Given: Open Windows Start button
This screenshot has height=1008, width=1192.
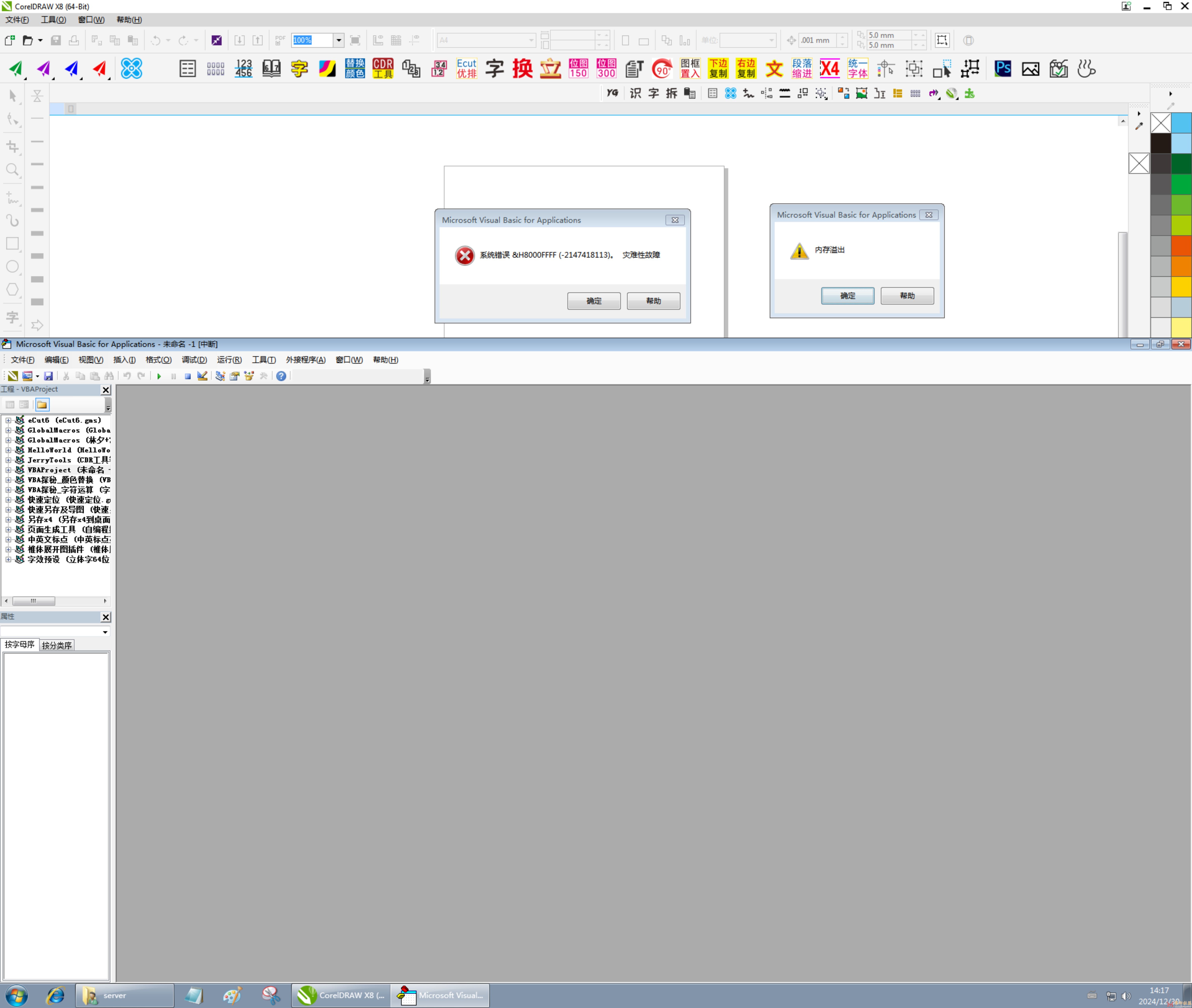Looking at the screenshot, I should [16, 995].
